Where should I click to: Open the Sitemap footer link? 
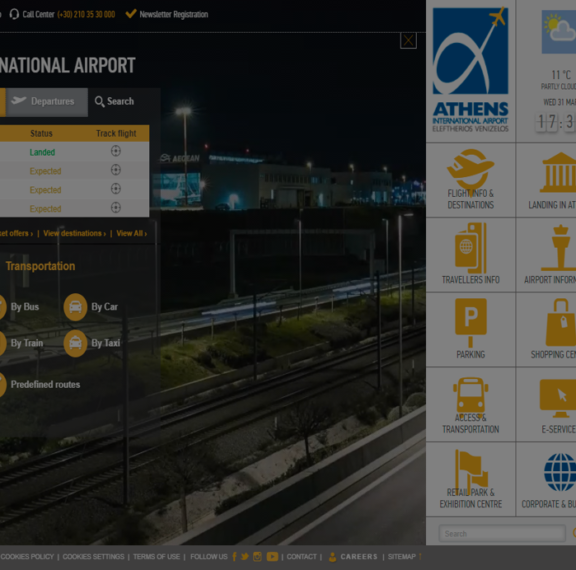[402, 557]
